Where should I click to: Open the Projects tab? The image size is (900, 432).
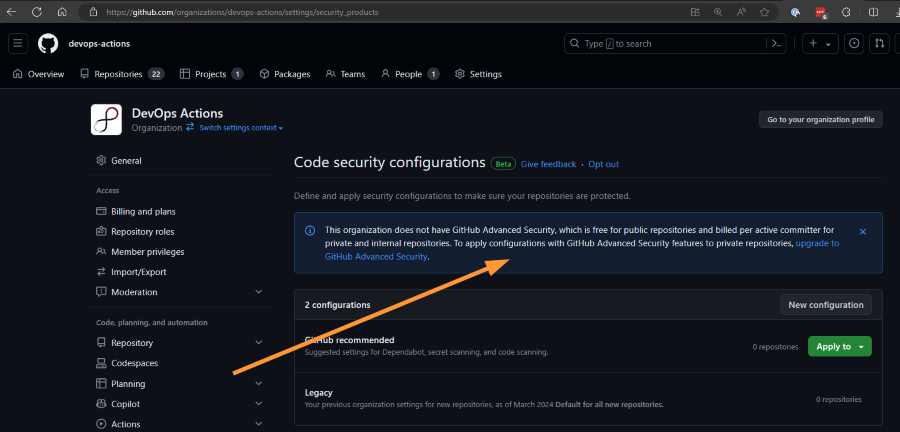(x=211, y=74)
